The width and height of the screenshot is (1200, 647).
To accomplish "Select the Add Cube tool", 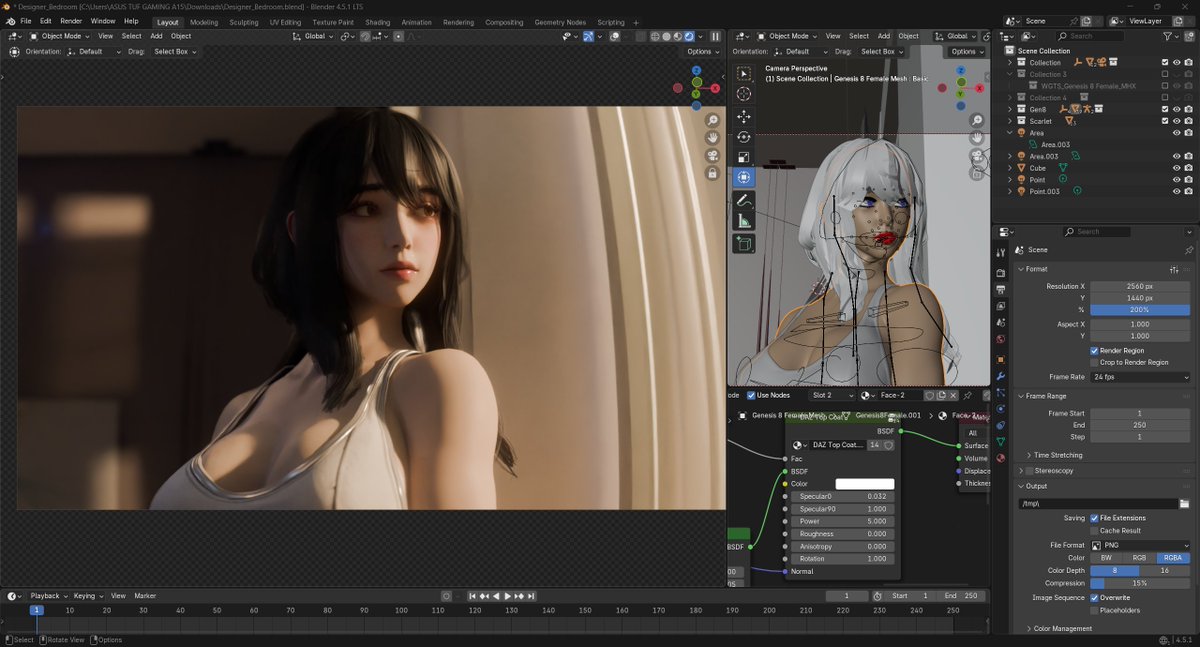I will click(x=744, y=243).
